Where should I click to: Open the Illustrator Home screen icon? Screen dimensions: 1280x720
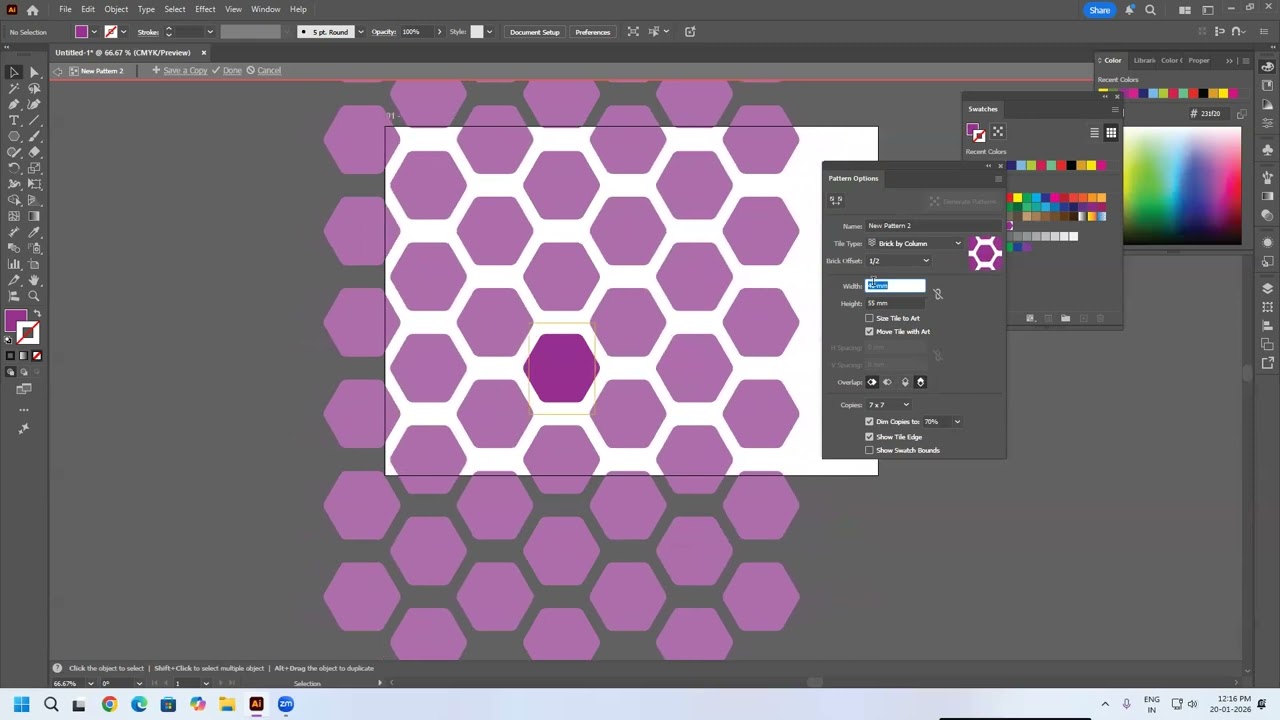(32, 10)
